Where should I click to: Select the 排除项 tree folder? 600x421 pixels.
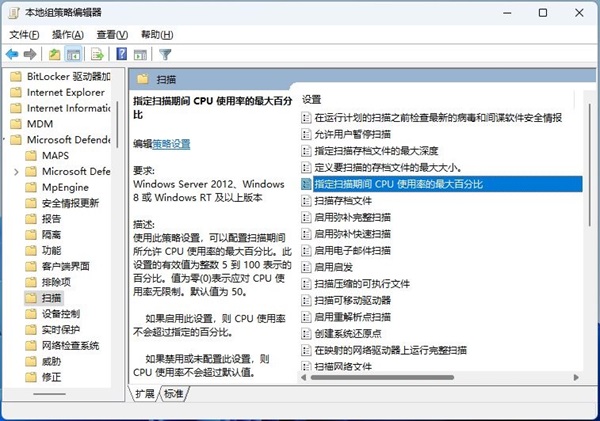(x=48, y=282)
